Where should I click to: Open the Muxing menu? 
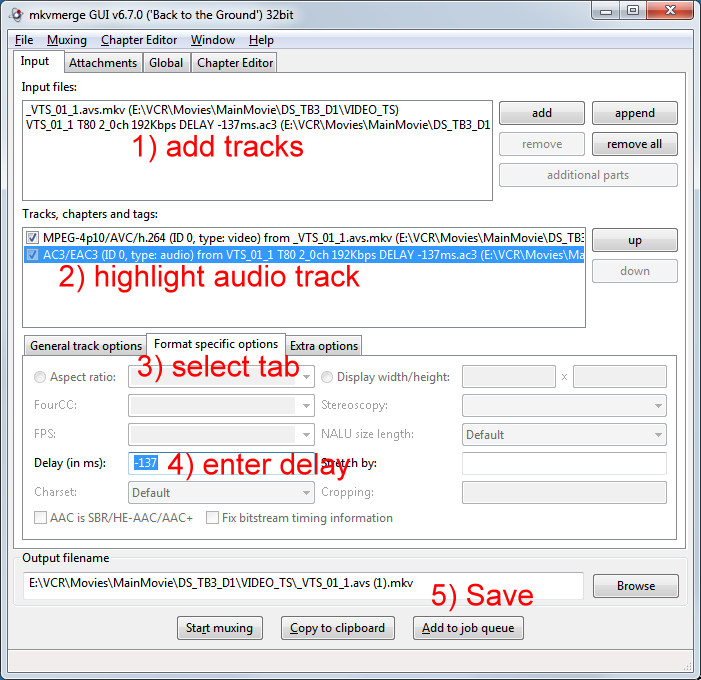click(67, 40)
